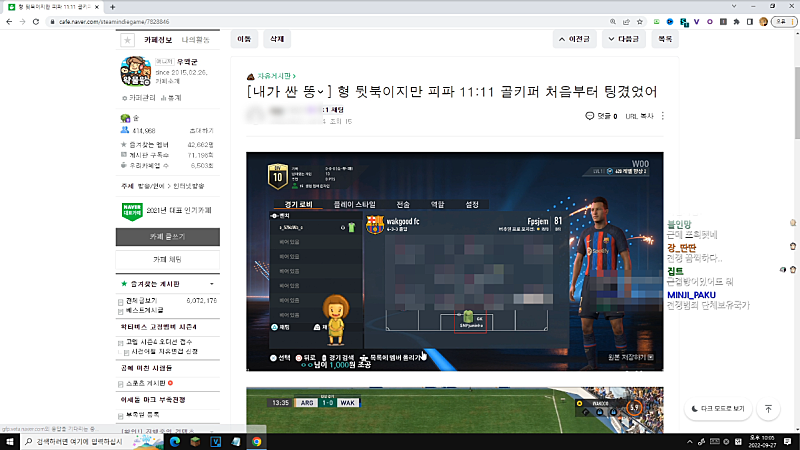Select the active browser tab
This screenshot has height=450, width=800.
coord(52,7)
